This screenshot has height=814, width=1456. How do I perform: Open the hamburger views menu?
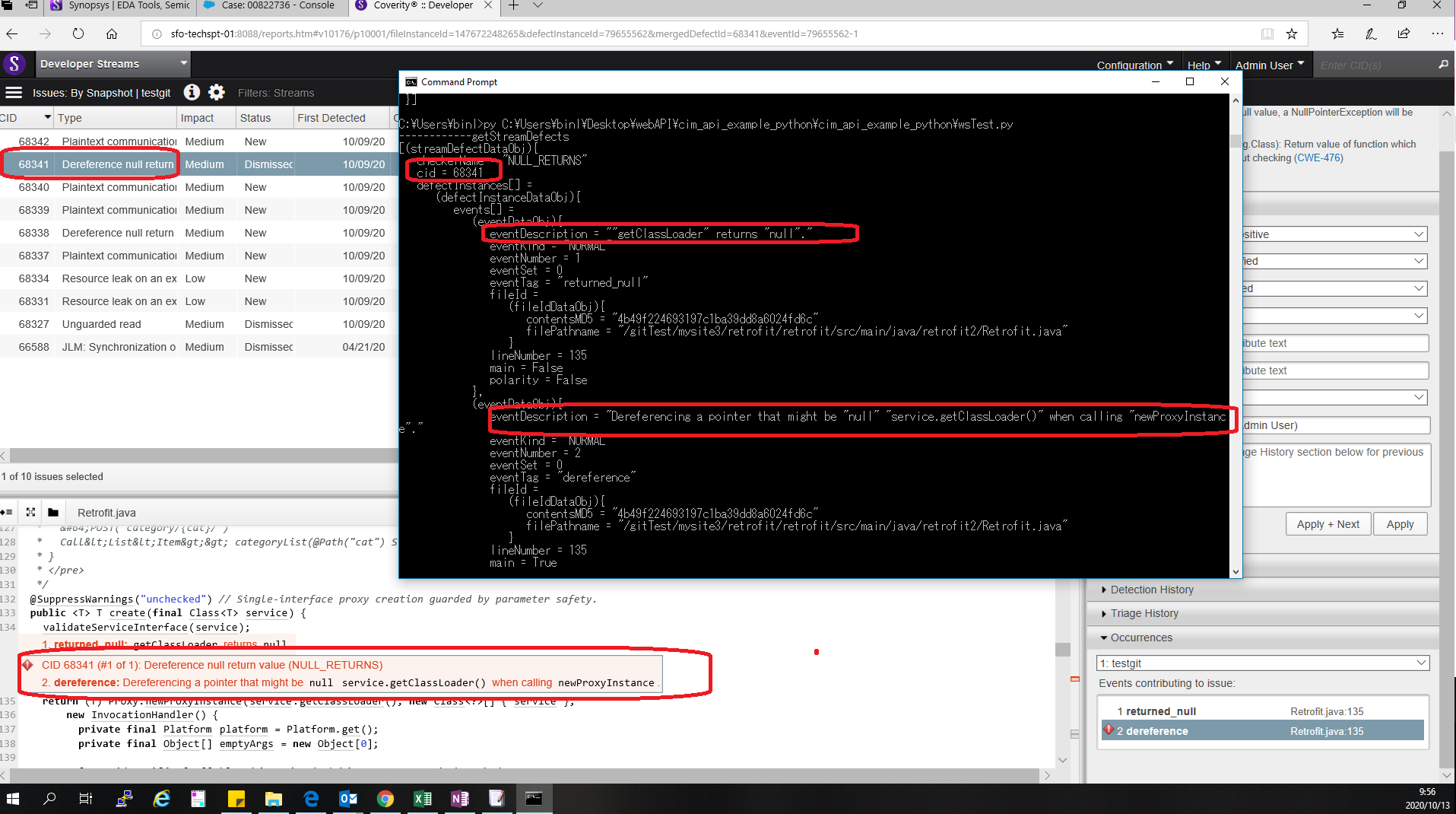pyautogui.click(x=14, y=93)
